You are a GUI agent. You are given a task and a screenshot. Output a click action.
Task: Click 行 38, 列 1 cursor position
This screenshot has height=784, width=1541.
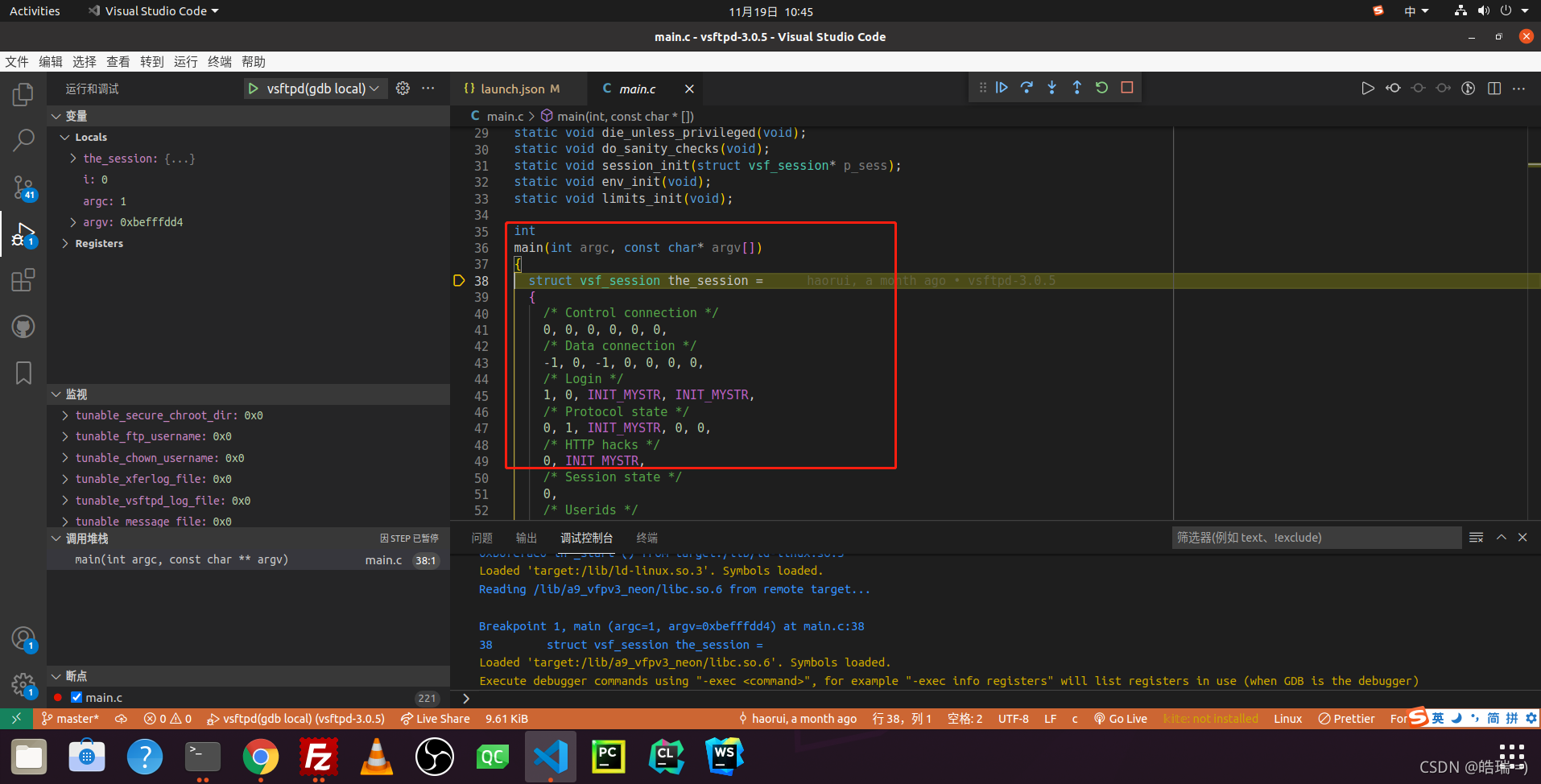click(x=902, y=719)
